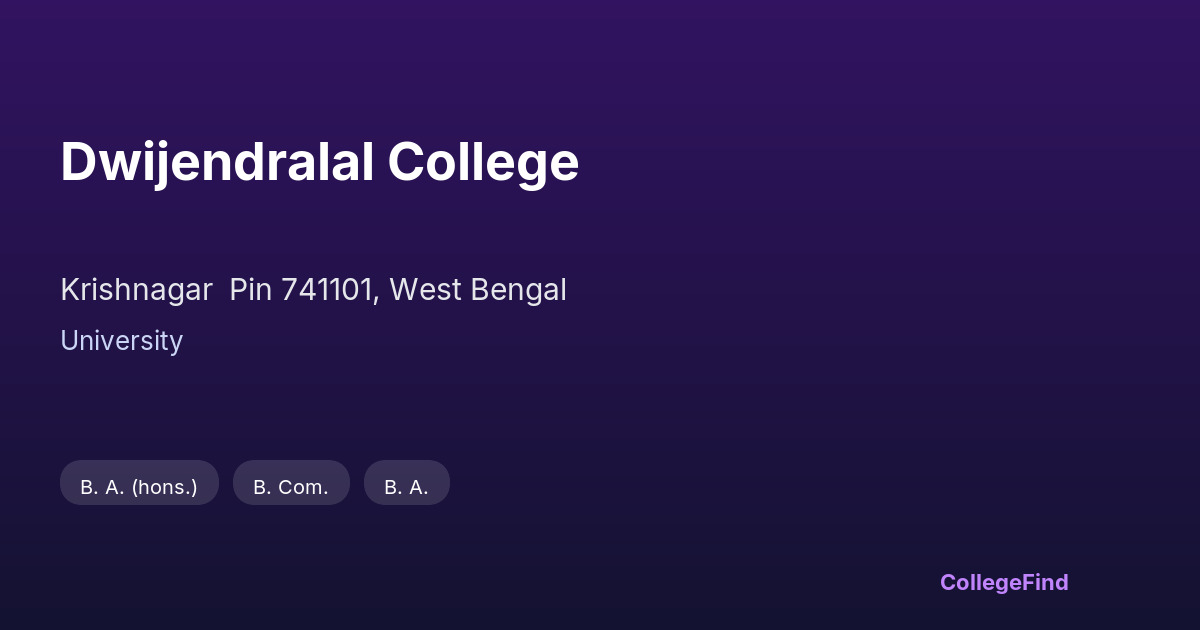Click the Krishnagar location text
Image resolution: width=1200 pixels, height=630 pixels.
click(136, 290)
